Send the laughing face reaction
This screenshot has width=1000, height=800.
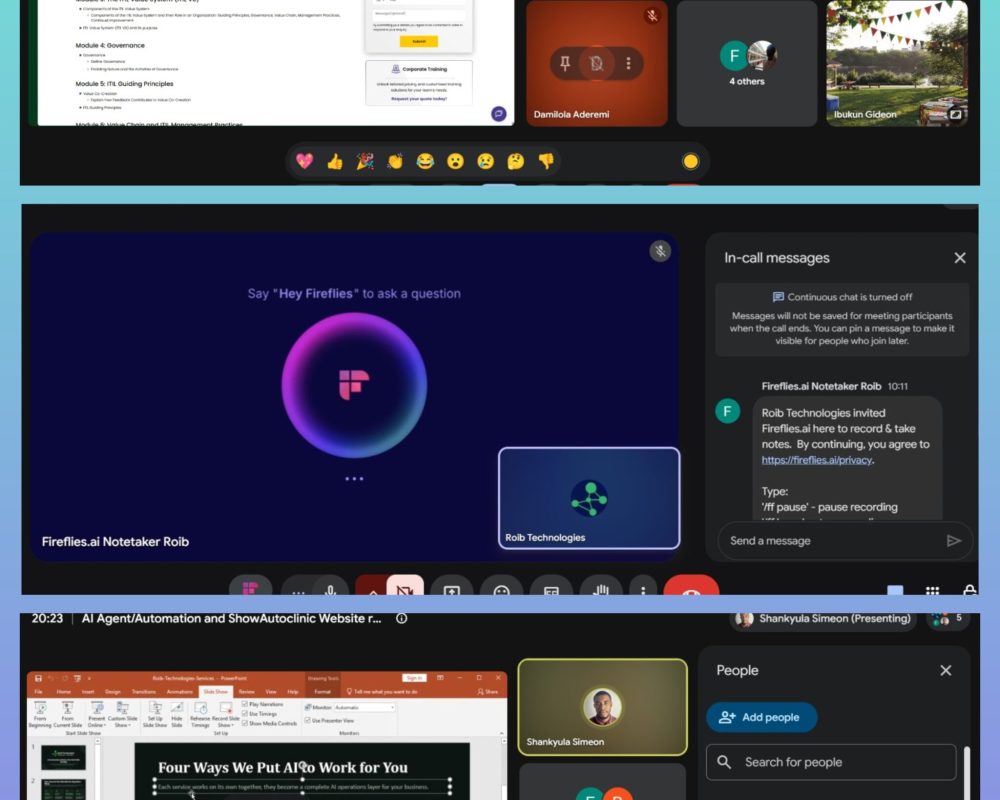(x=425, y=161)
